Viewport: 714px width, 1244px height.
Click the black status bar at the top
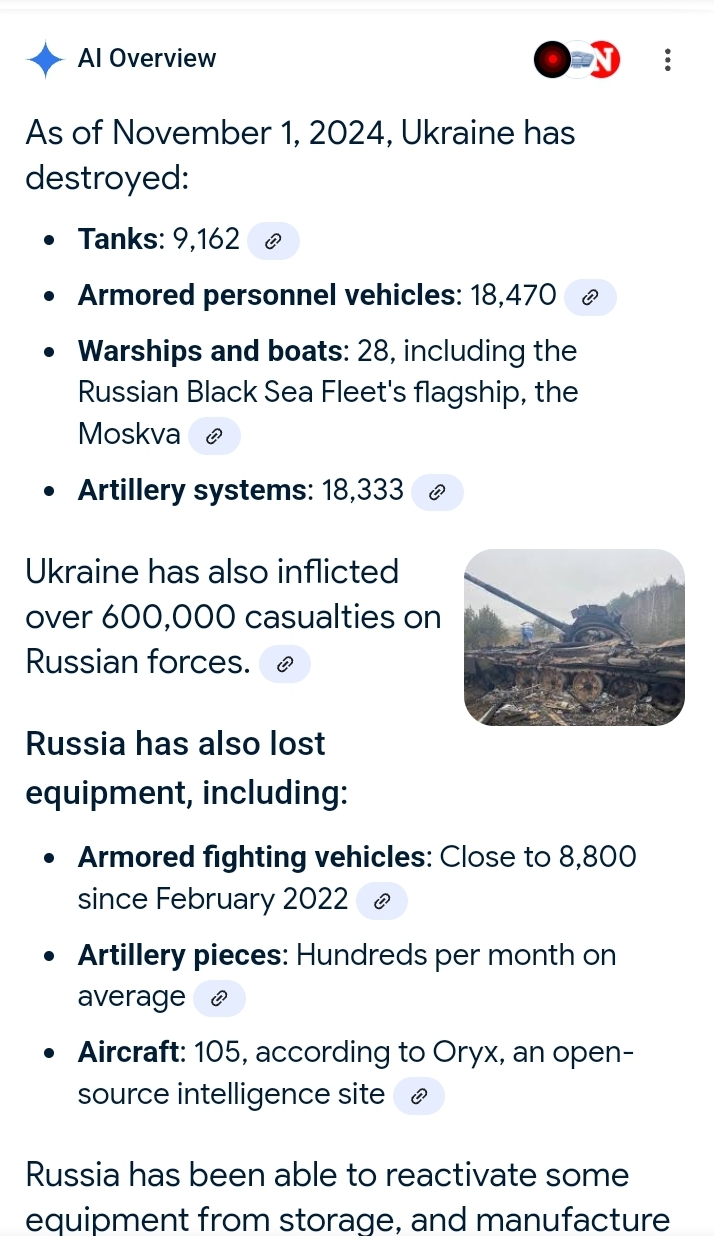click(x=357, y=5)
